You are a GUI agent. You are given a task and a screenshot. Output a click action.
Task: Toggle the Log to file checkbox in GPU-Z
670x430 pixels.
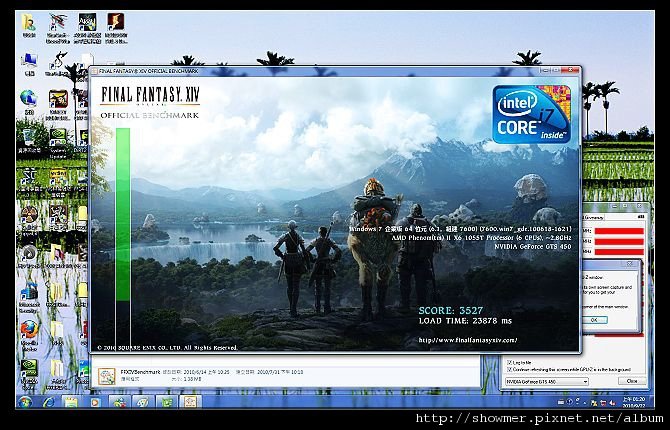(509, 362)
